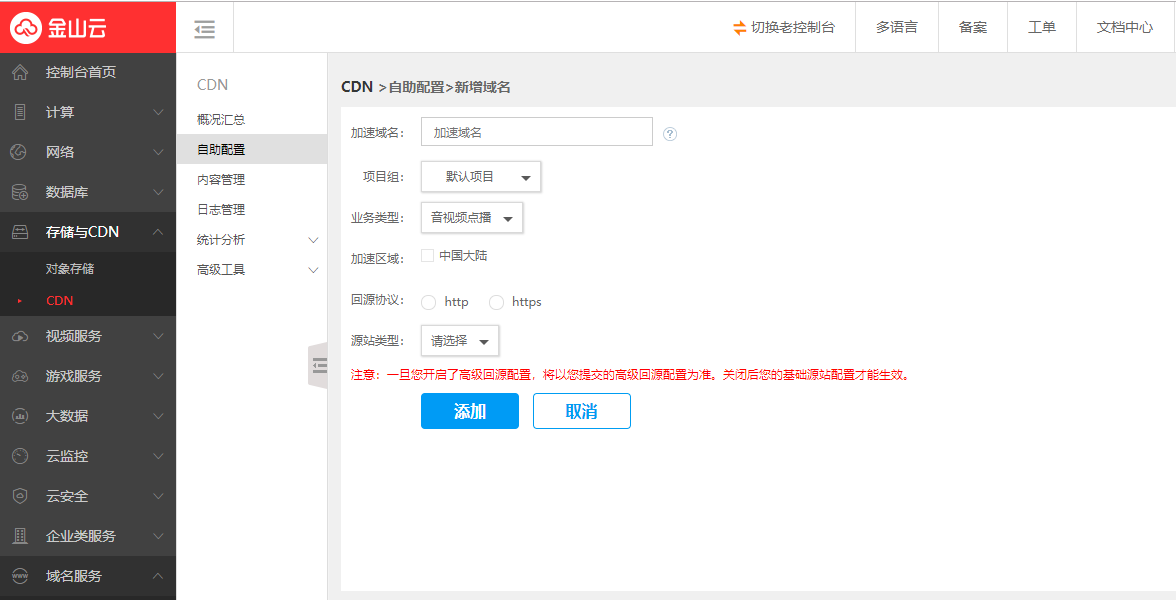Click the orange switch arrows icon
This screenshot has width=1176, height=600.
tap(740, 28)
